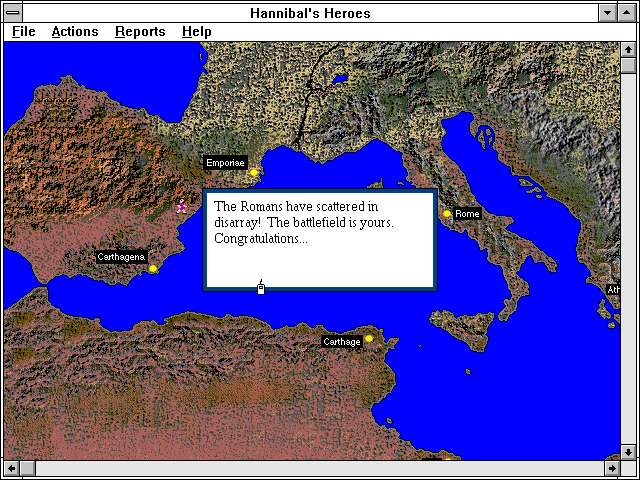Screen dimensions: 640x480
Task: Click the Rome city label
Action: click(x=467, y=213)
